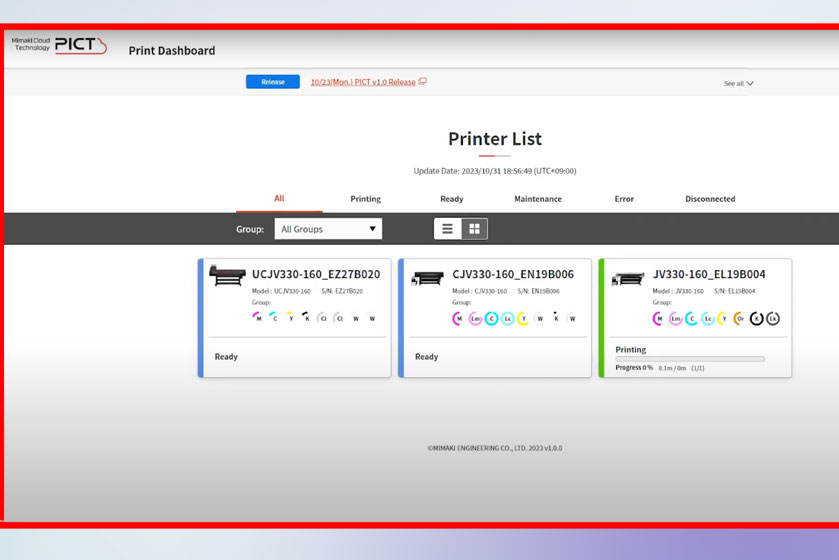Open printer UCJV330-160_EZ27B020 title
The height and width of the screenshot is (560, 839).
tap(316, 274)
